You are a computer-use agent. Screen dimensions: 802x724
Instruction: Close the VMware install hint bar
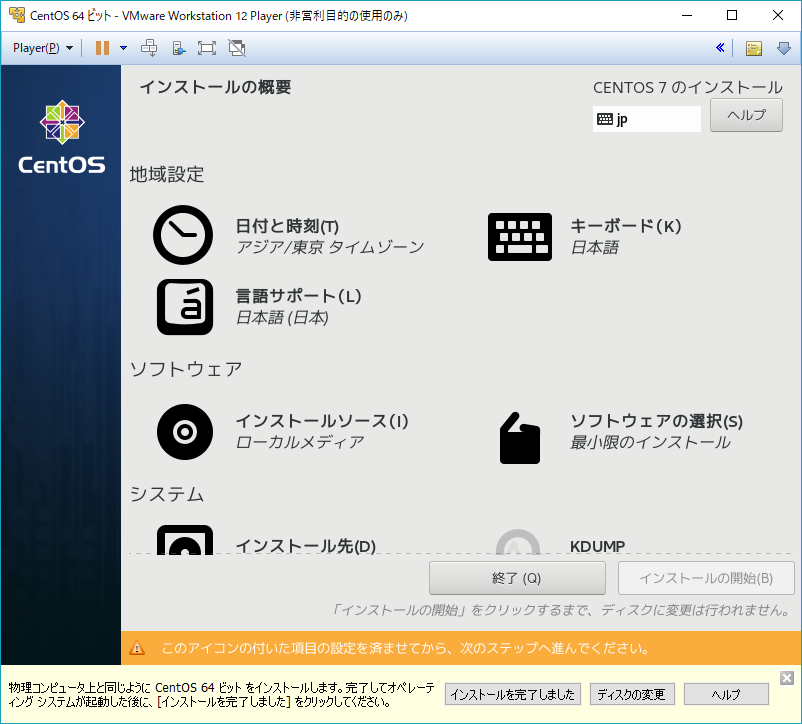pyautogui.click(x=787, y=678)
